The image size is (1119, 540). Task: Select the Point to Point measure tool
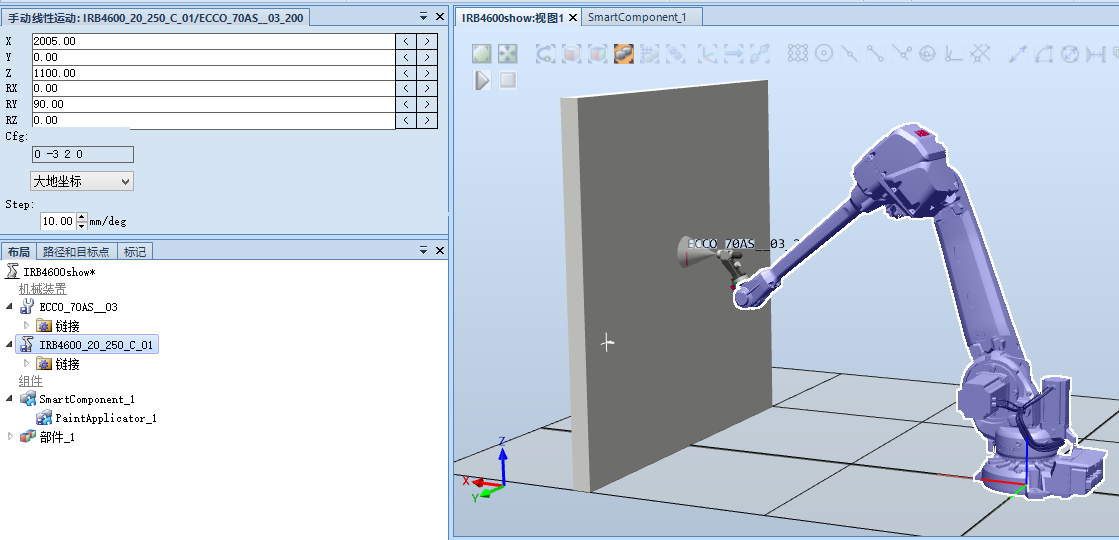coord(1018,54)
